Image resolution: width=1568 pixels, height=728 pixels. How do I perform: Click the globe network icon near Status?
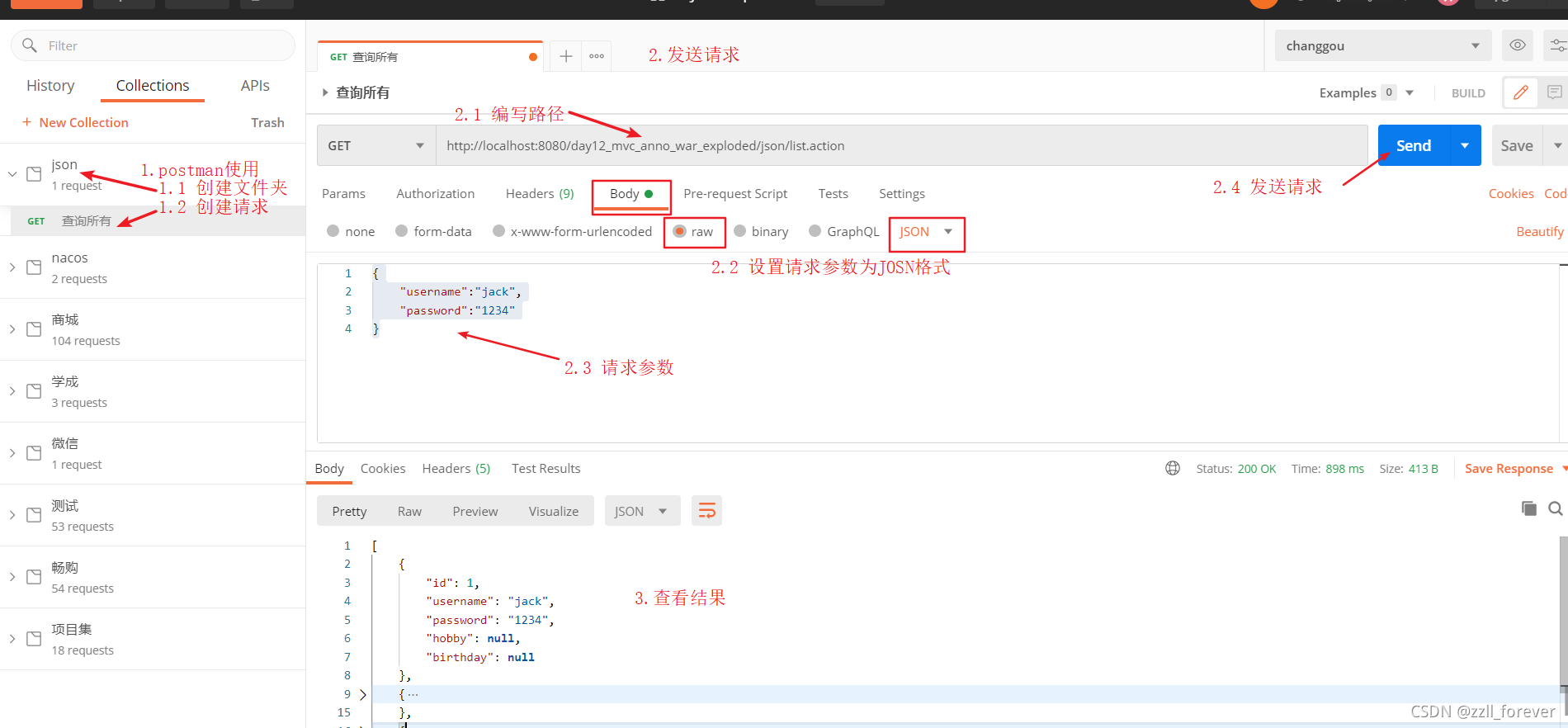click(1173, 468)
